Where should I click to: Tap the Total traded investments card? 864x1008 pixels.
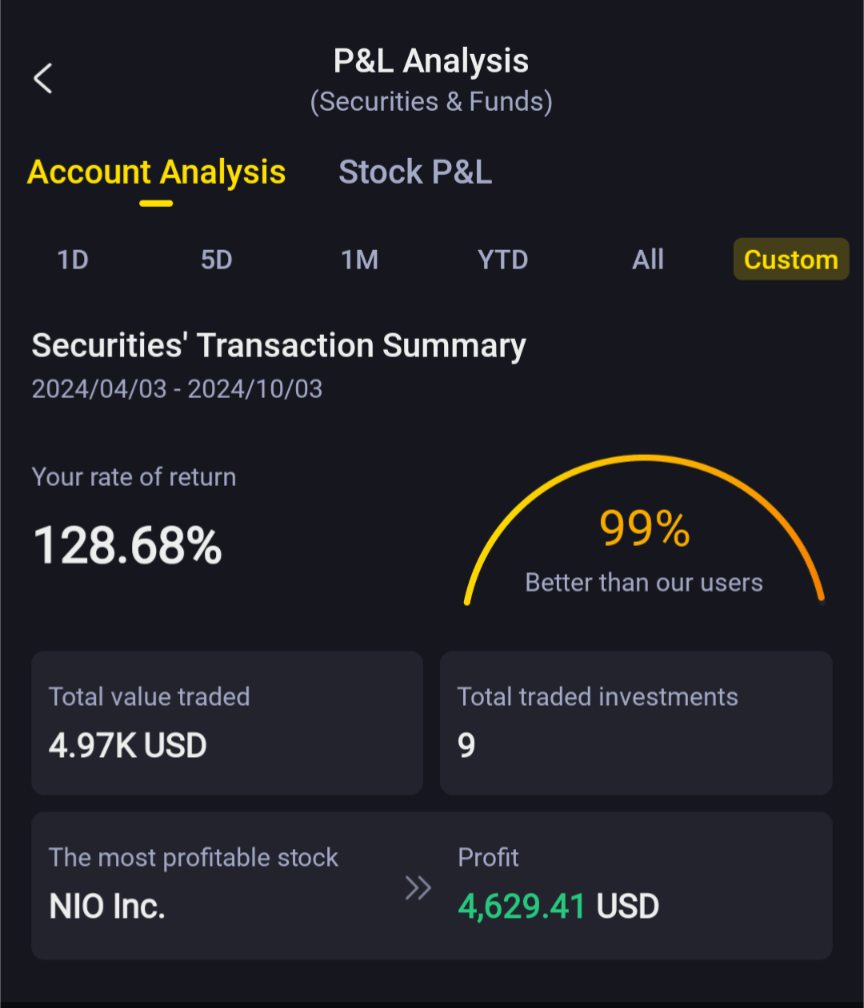636,723
